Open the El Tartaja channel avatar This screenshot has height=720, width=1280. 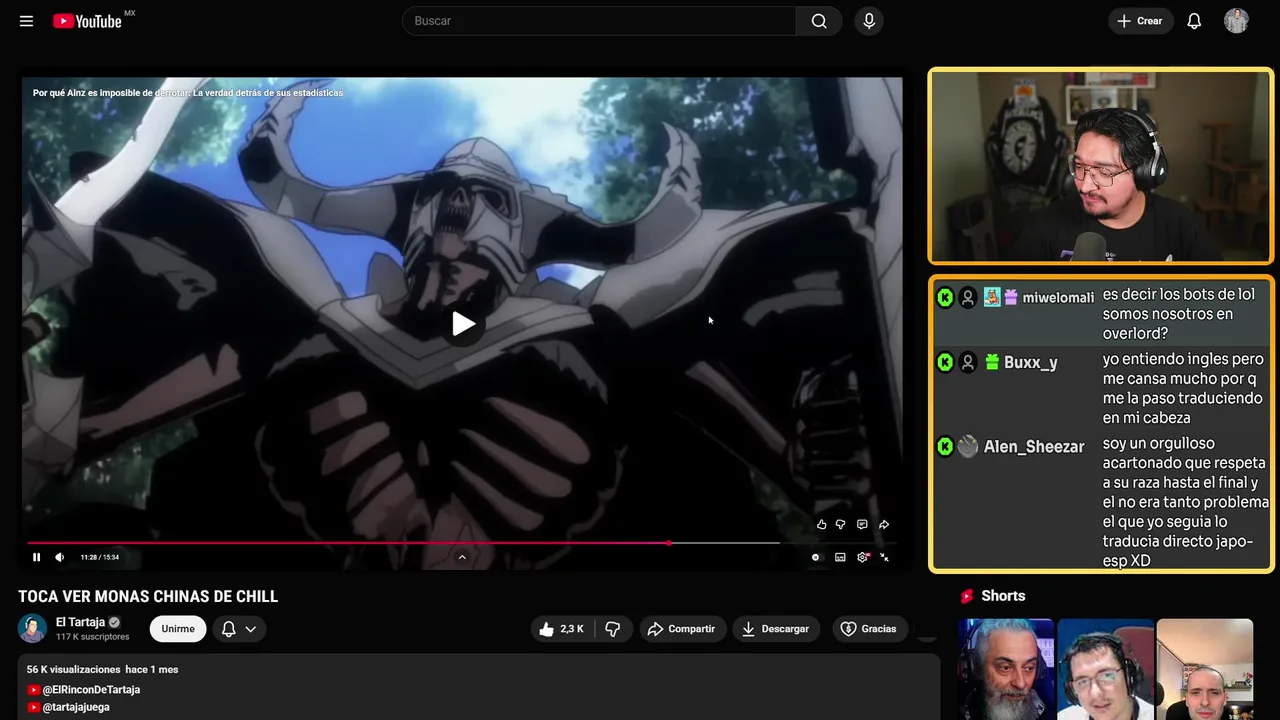[33, 628]
